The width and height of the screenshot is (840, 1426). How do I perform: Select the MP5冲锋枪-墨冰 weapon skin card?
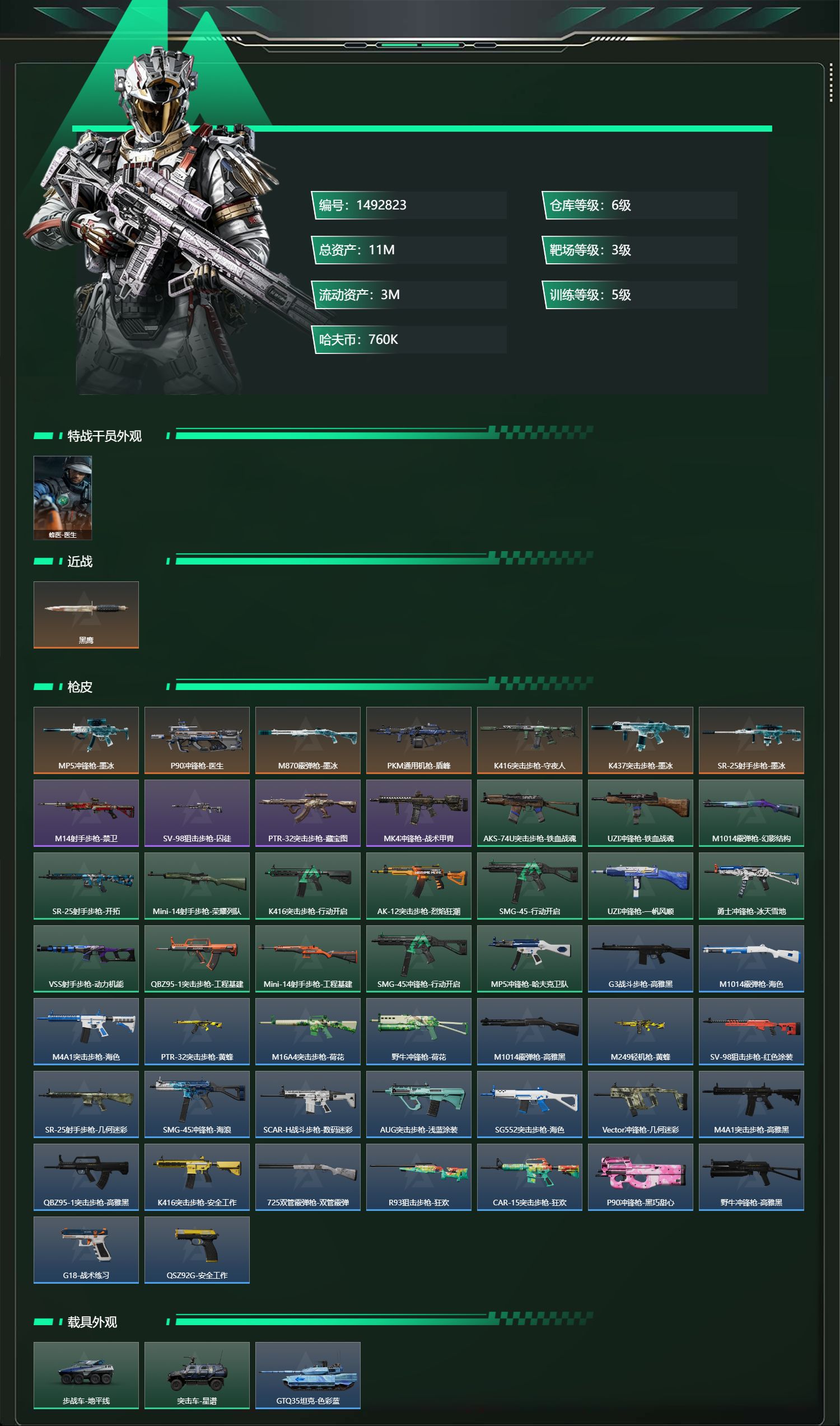coord(86,740)
